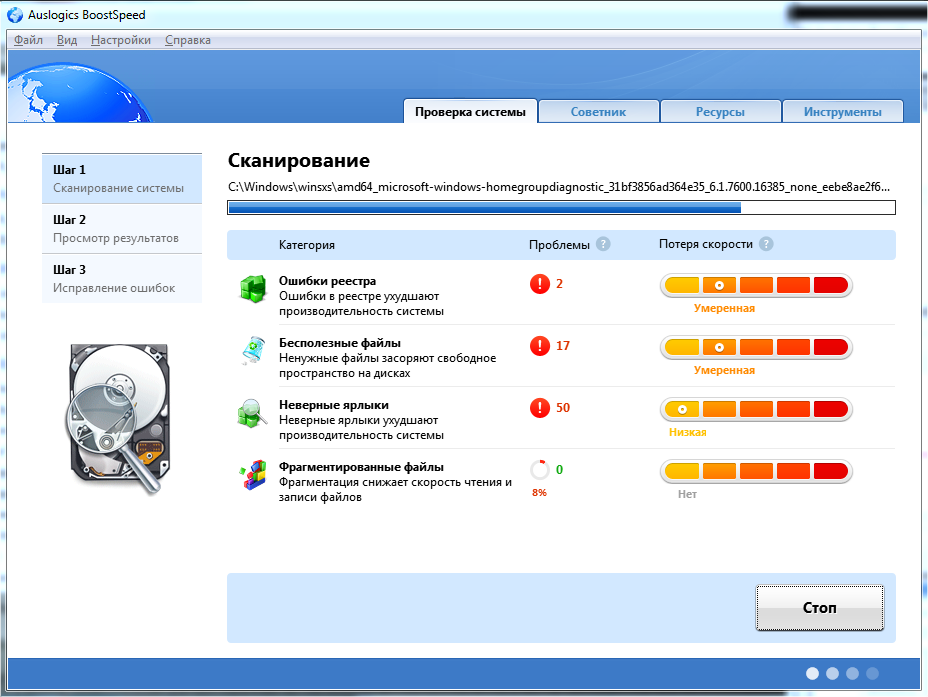Click the first page indicator dot

(813, 673)
